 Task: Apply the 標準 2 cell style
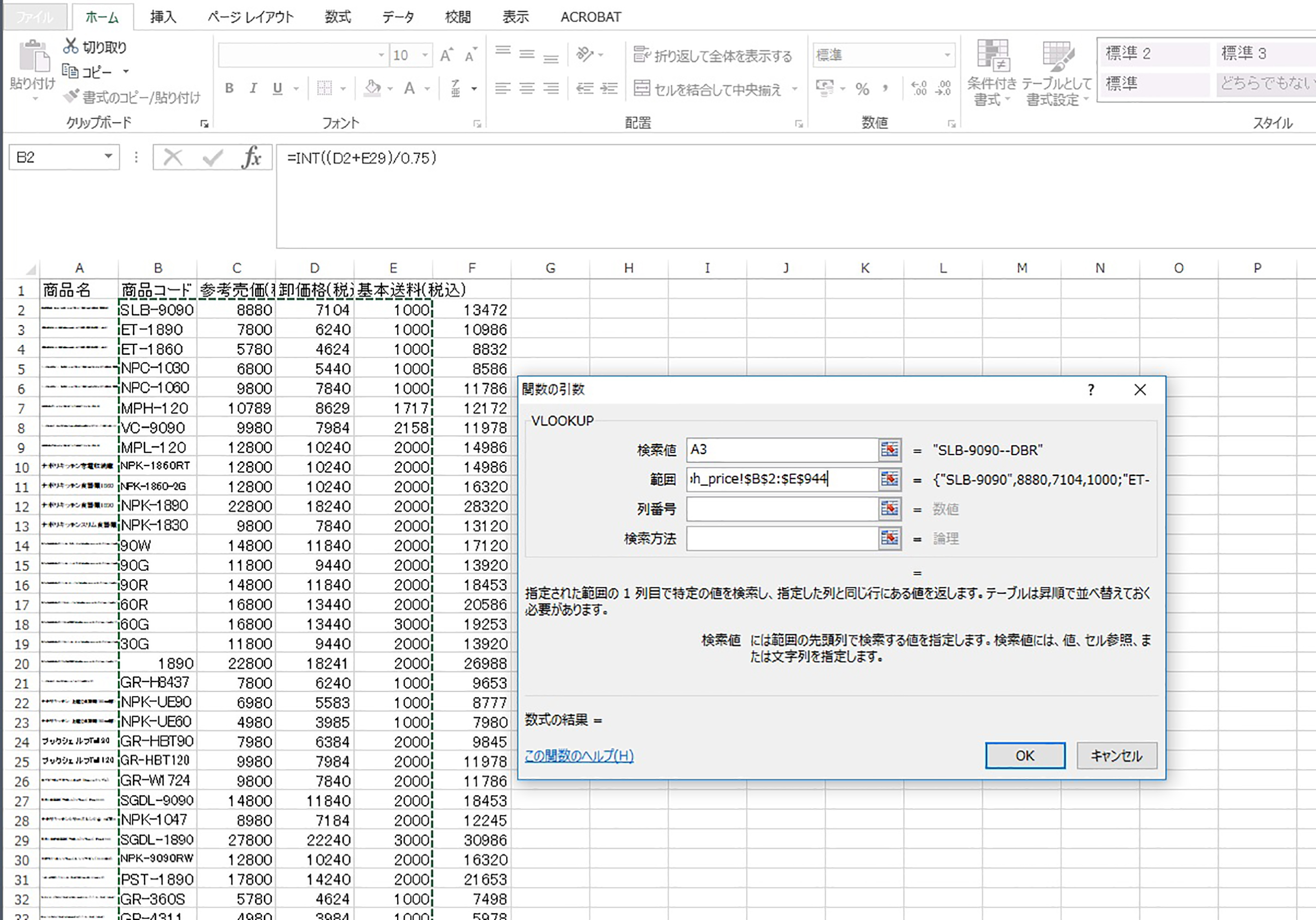(1155, 54)
